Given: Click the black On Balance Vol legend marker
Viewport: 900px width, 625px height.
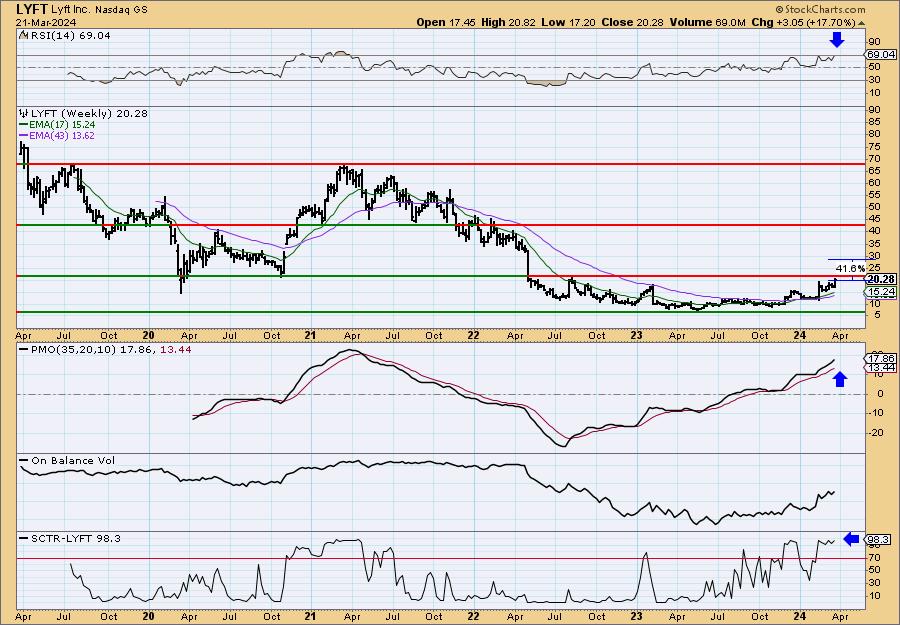Looking at the screenshot, I should [24, 461].
